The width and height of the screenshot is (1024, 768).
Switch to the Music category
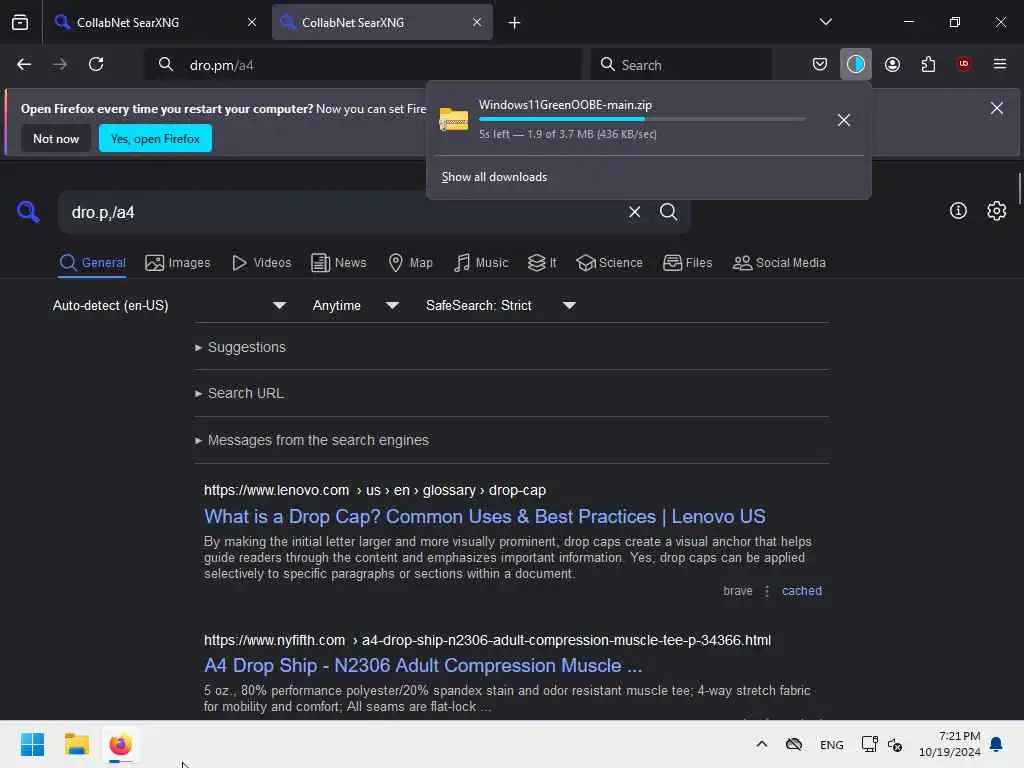click(x=481, y=263)
